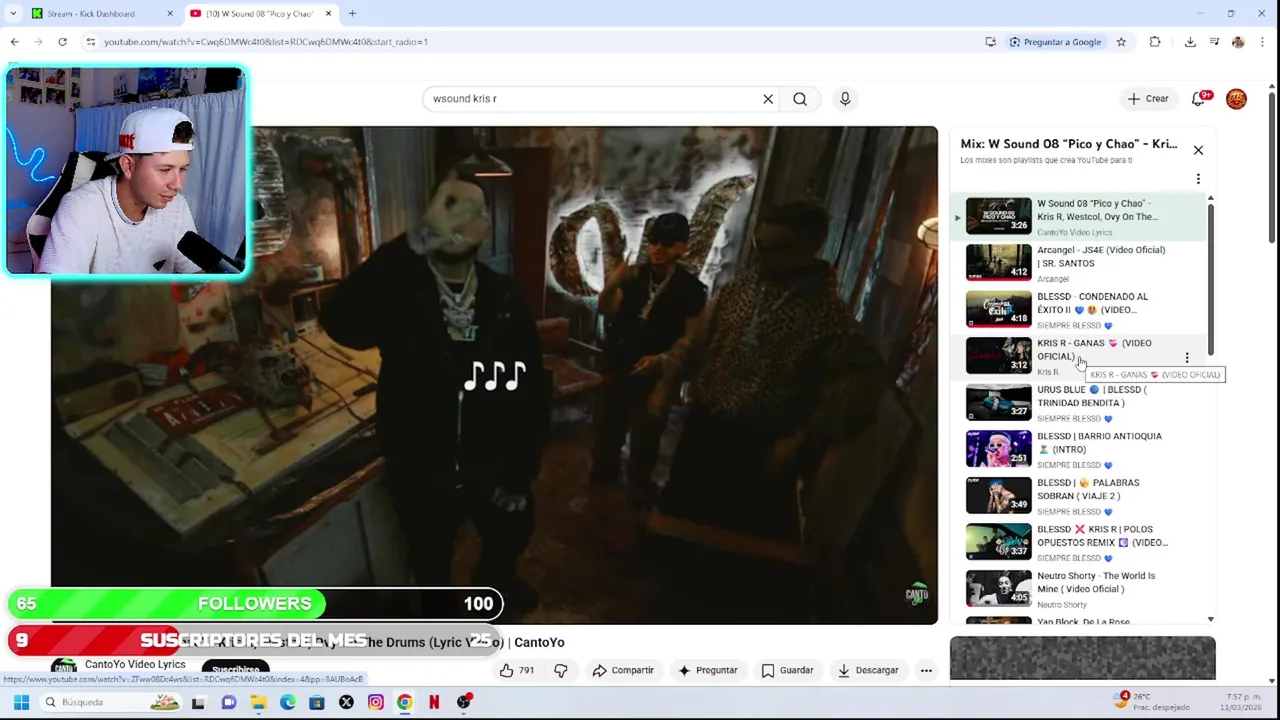The width and height of the screenshot is (1280, 720).
Task: Dislike the video with thumbs-down
Action: [x=561, y=670]
